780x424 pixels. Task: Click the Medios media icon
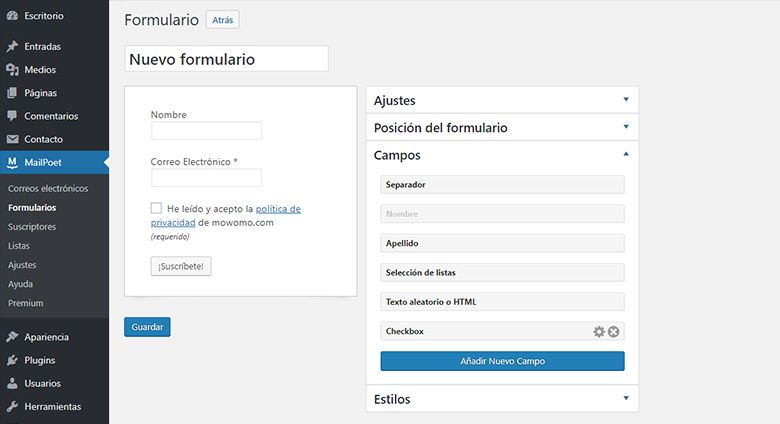(x=12, y=70)
